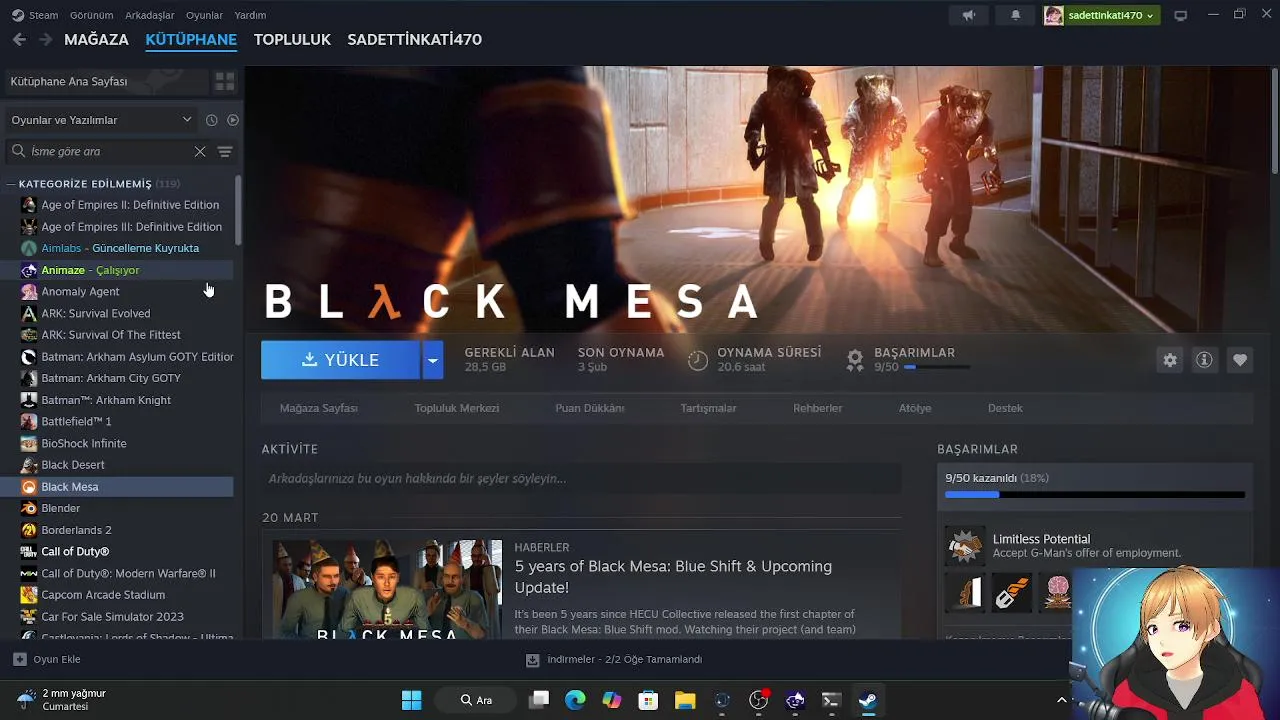The image size is (1280, 720).
Task: Open the SADETTİNKATİ470 profile tab
Action: (x=415, y=40)
